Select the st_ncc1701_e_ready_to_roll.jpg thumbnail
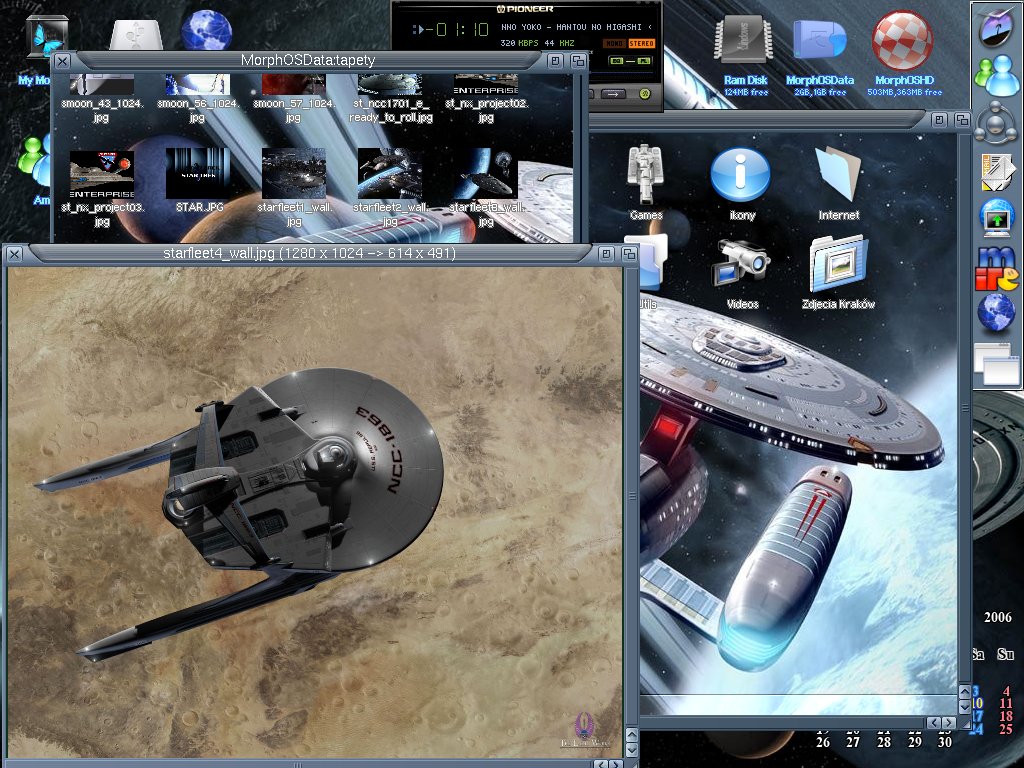 pyautogui.click(x=390, y=85)
